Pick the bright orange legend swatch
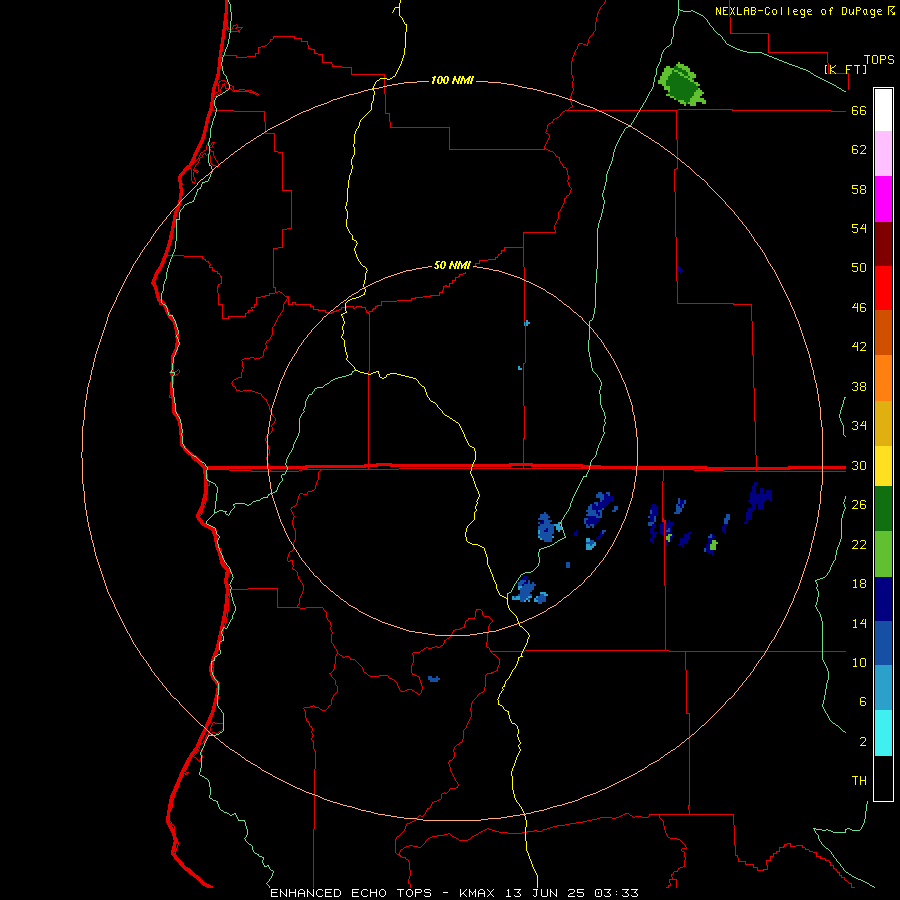This screenshot has width=900, height=900. (x=883, y=378)
